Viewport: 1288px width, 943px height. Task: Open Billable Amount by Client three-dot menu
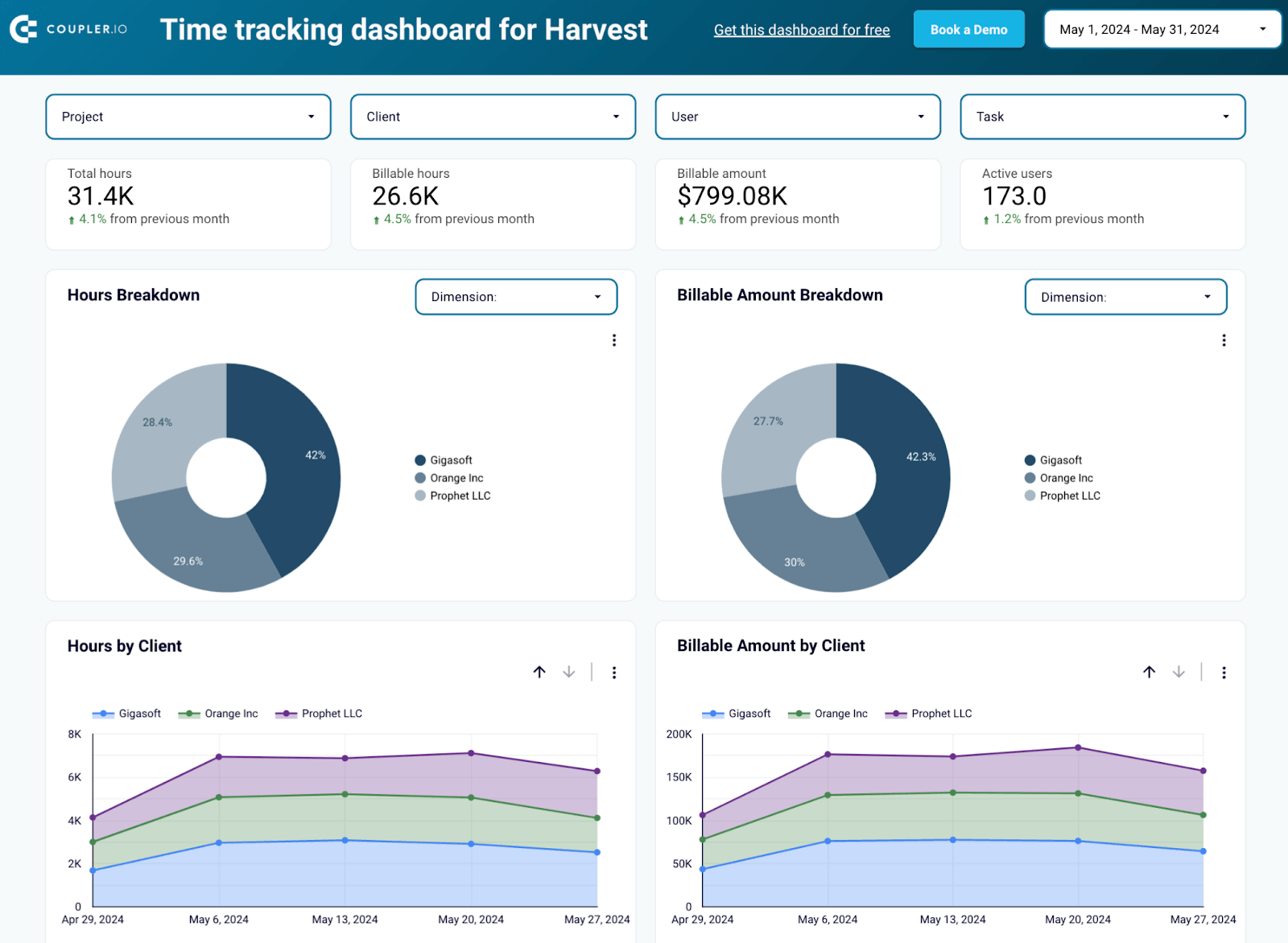1224,673
